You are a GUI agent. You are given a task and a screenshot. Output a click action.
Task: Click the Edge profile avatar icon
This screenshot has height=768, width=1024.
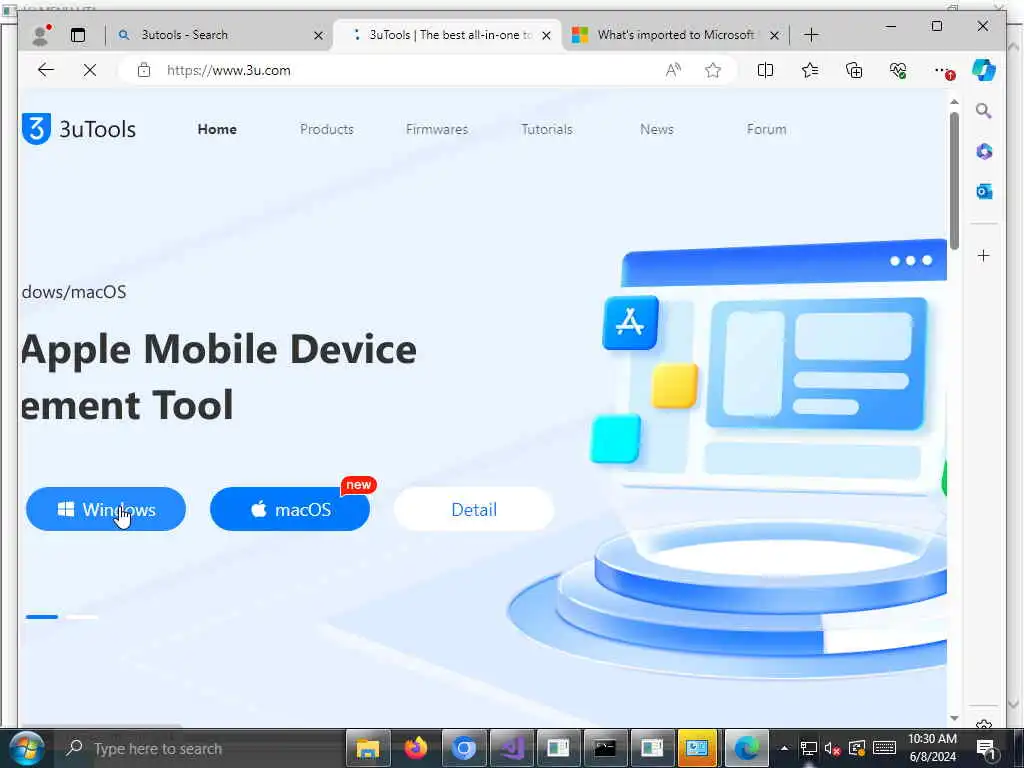pyautogui.click(x=41, y=35)
